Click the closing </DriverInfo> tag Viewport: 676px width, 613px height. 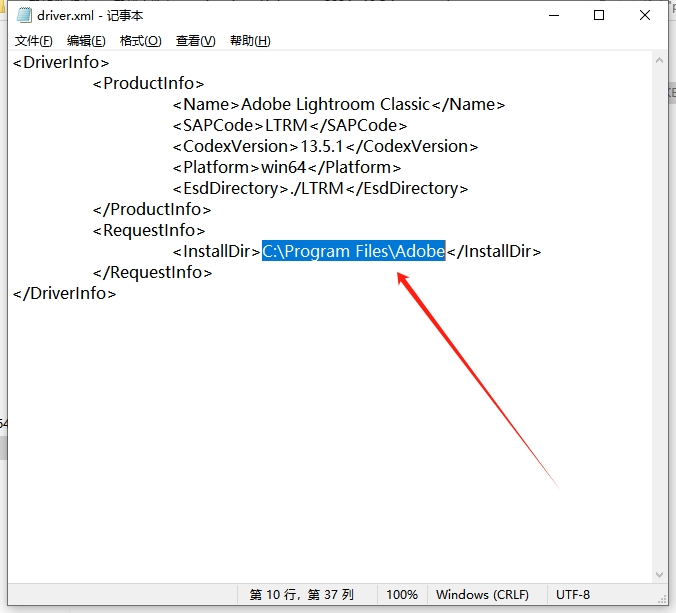tap(64, 294)
